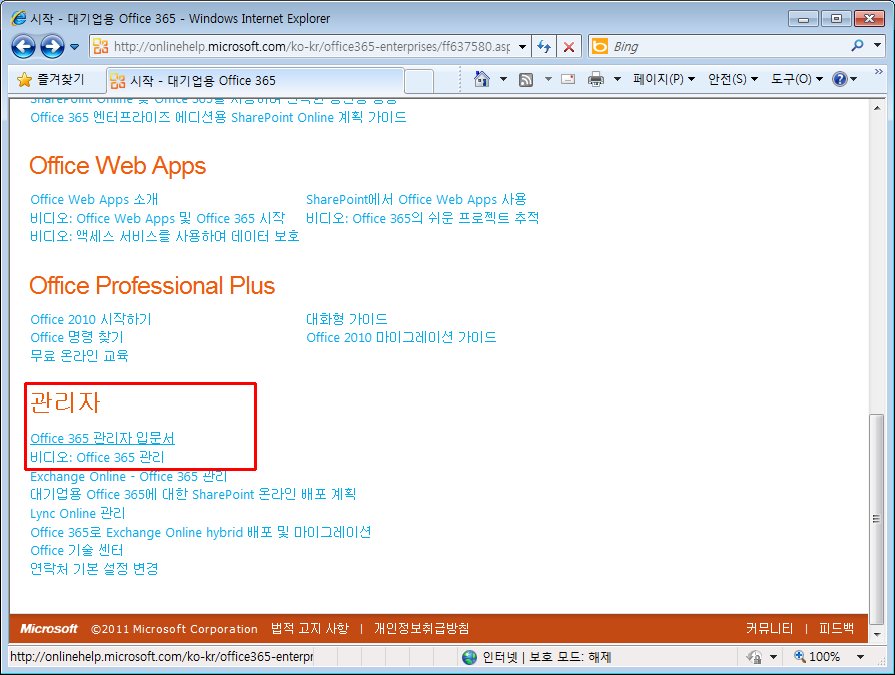The width and height of the screenshot is (895, 675).
Task: Open the SharePoint Online 계획 가이드 link
Action: pos(218,118)
